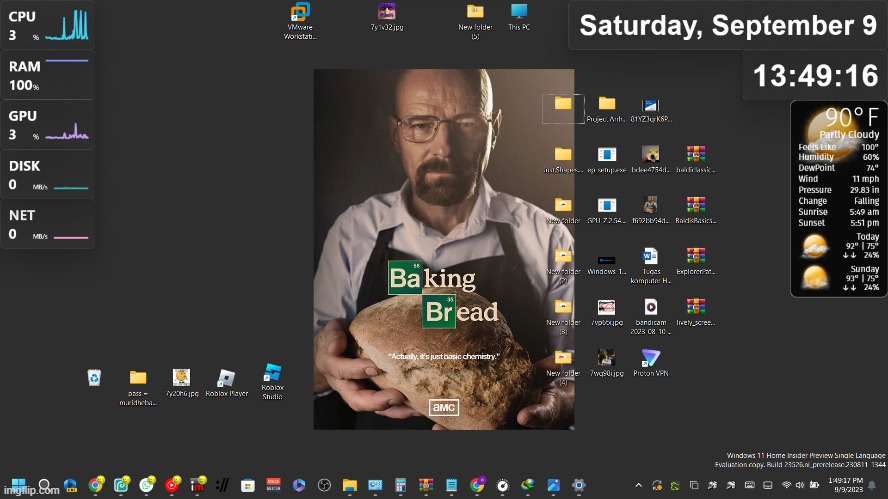Click the 13:49:16 clock widget

(x=816, y=75)
